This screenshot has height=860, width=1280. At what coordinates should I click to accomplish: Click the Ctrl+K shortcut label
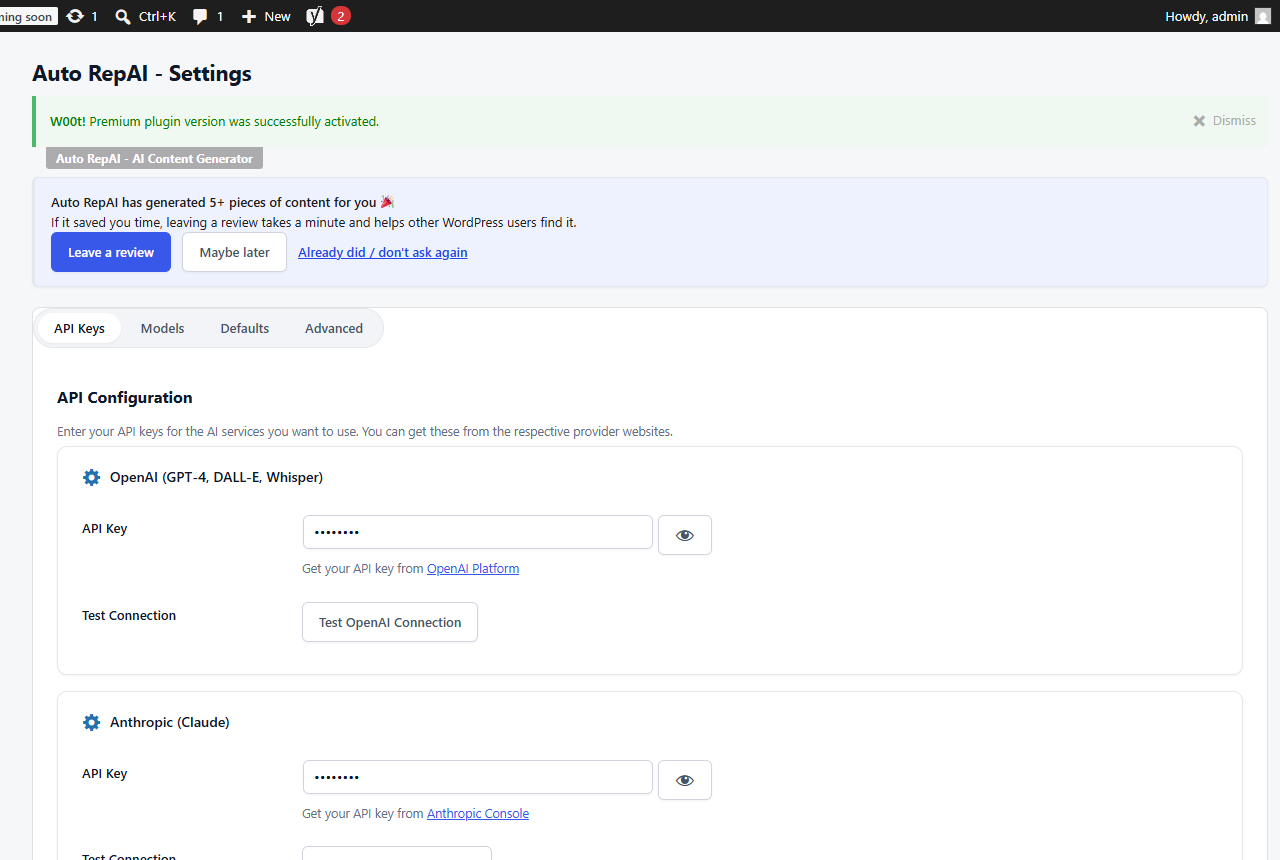tap(157, 16)
